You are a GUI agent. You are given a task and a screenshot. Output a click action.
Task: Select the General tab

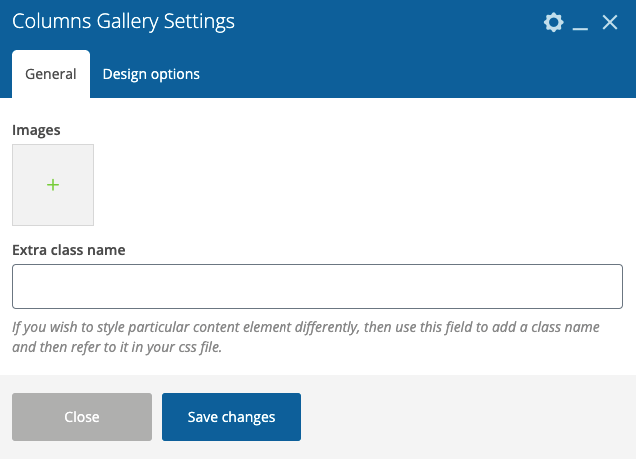coord(51,74)
